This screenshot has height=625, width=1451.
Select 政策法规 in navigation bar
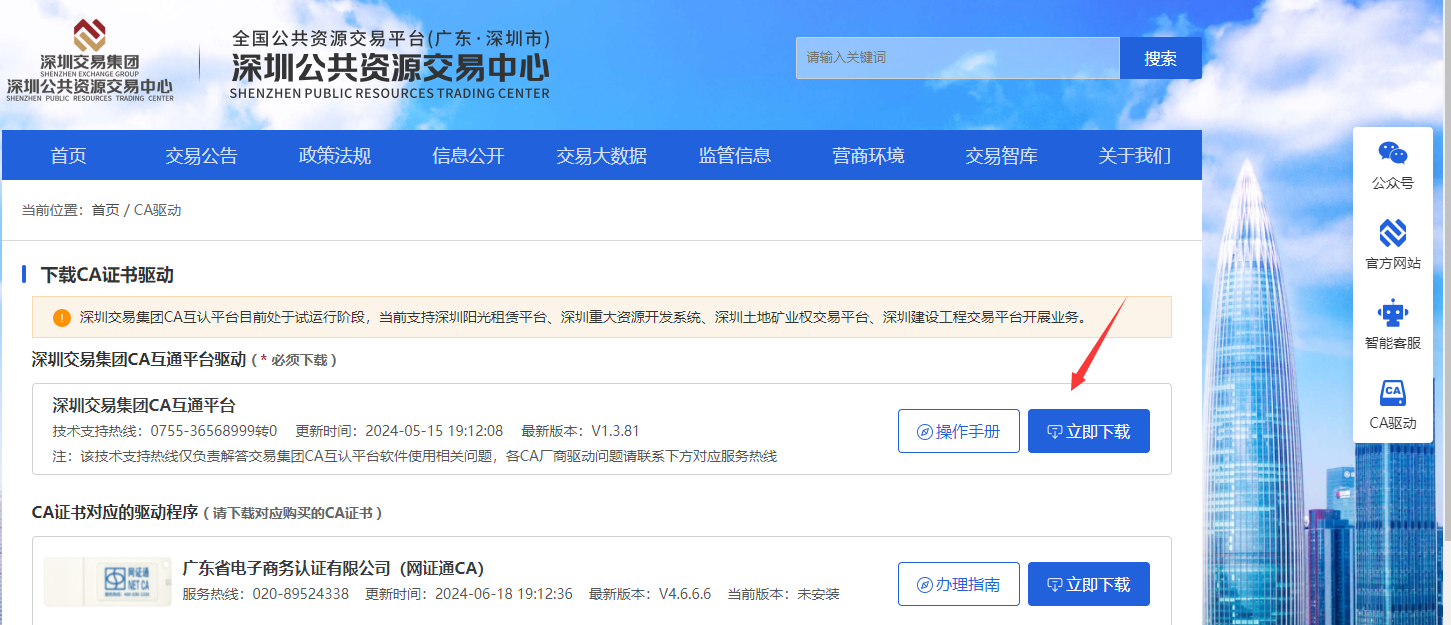click(x=335, y=155)
